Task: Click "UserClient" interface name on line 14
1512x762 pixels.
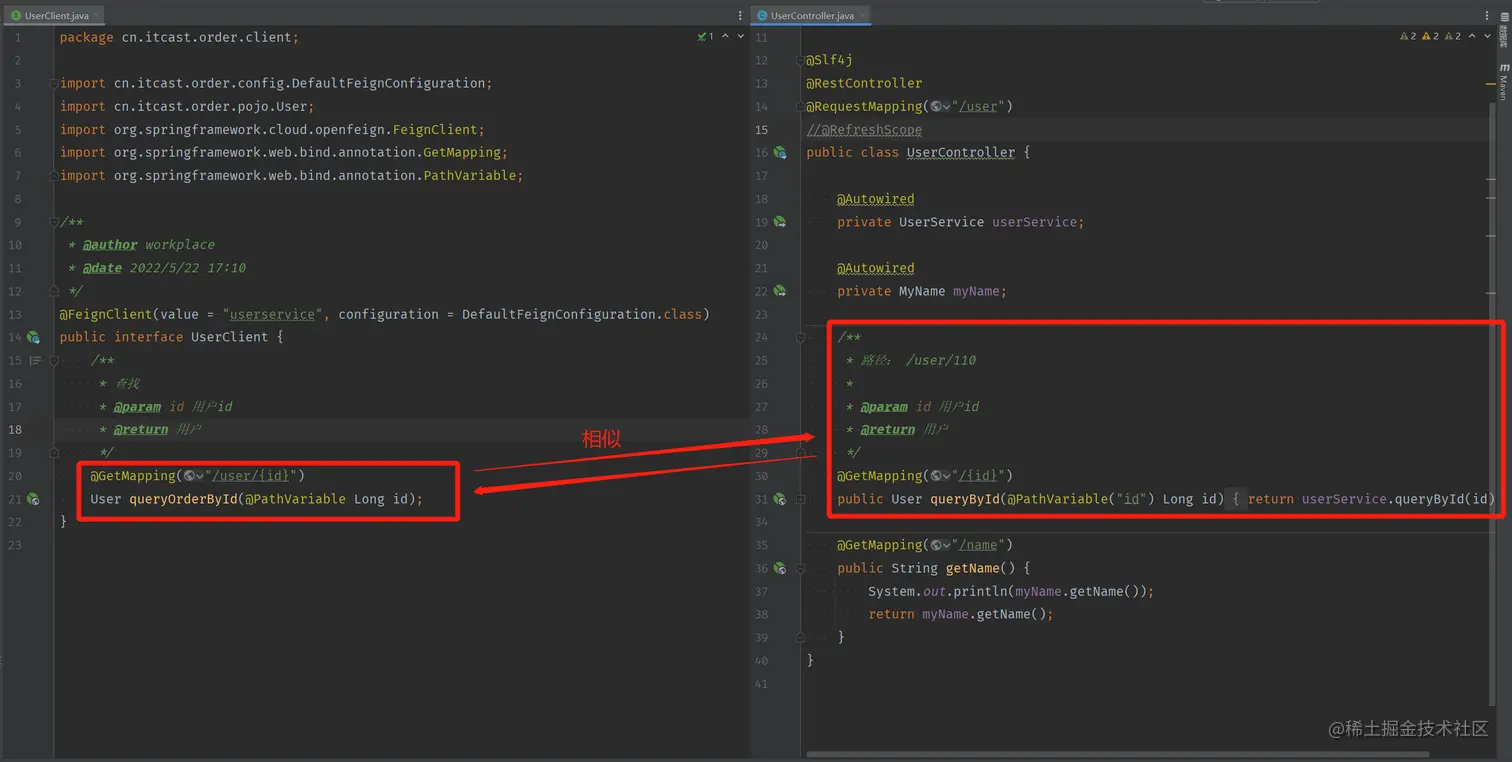Action: click(x=229, y=337)
